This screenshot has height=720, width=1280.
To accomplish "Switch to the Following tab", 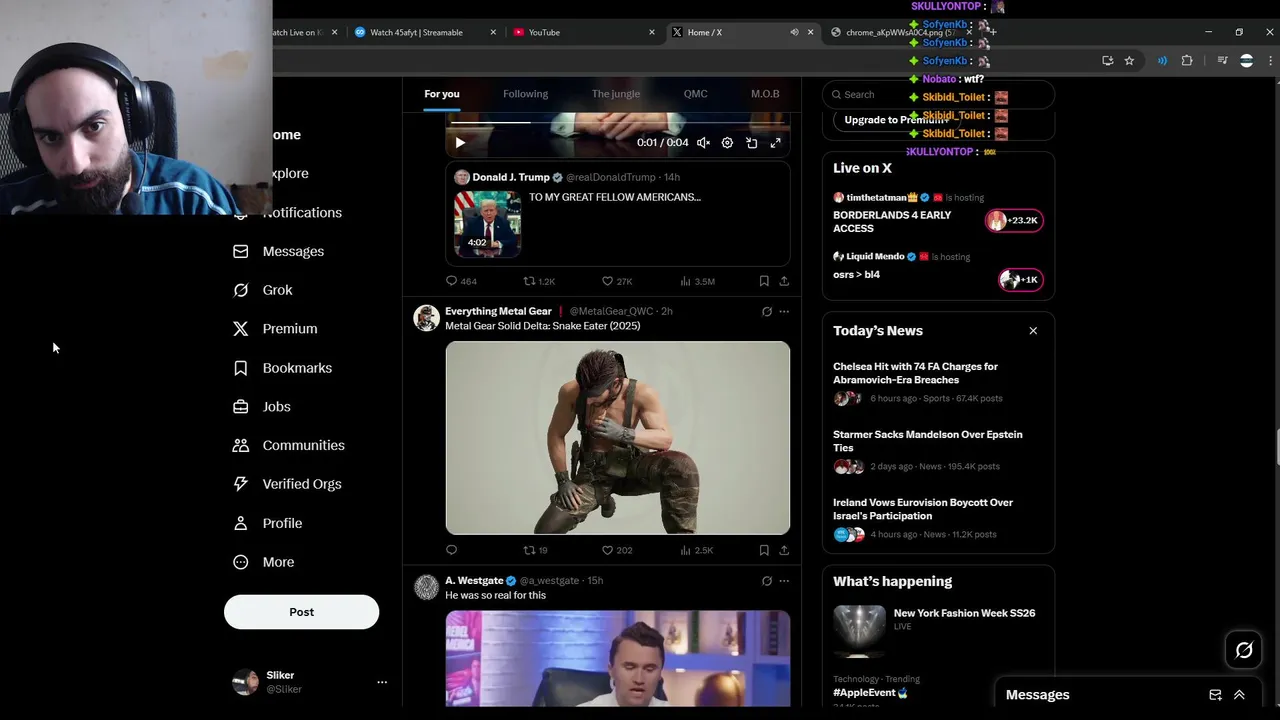I will [x=525, y=94].
